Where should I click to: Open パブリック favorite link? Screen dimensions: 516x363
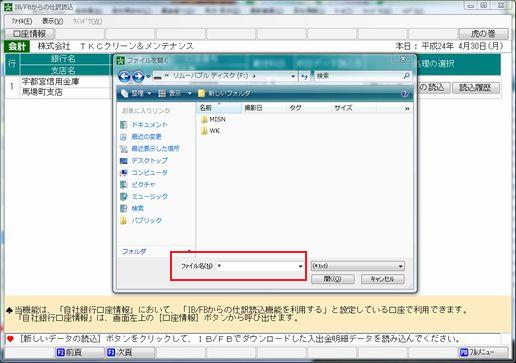pyautogui.click(x=141, y=221)
